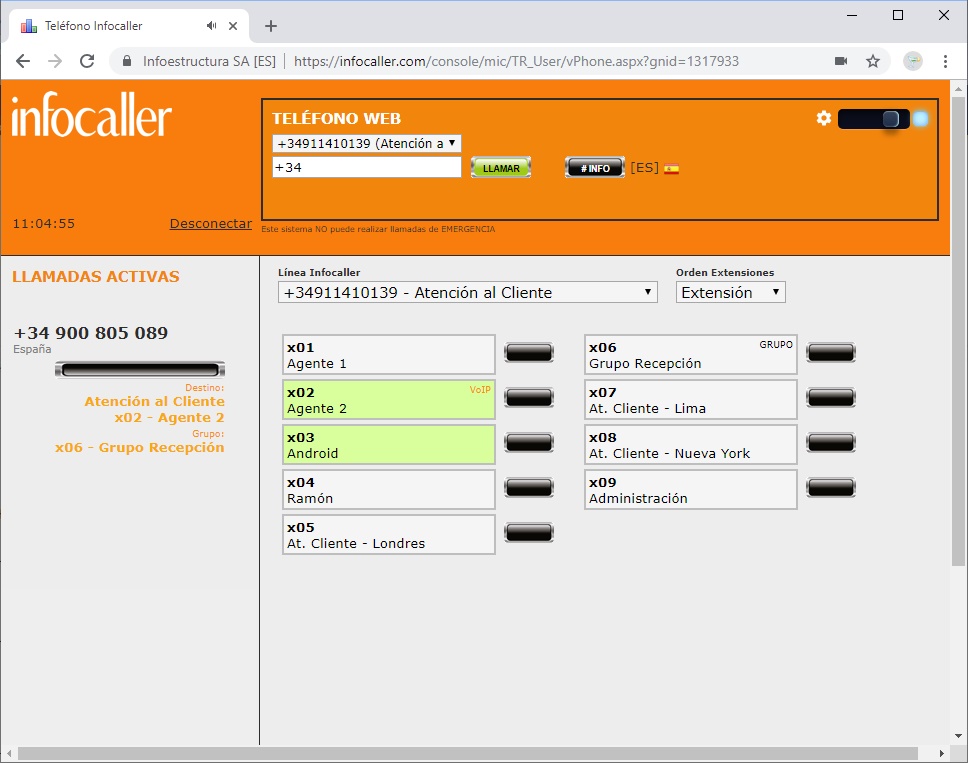Click the emergency calls warning text
The height and width of the screenshot is (763, 968).
point(378,229)
